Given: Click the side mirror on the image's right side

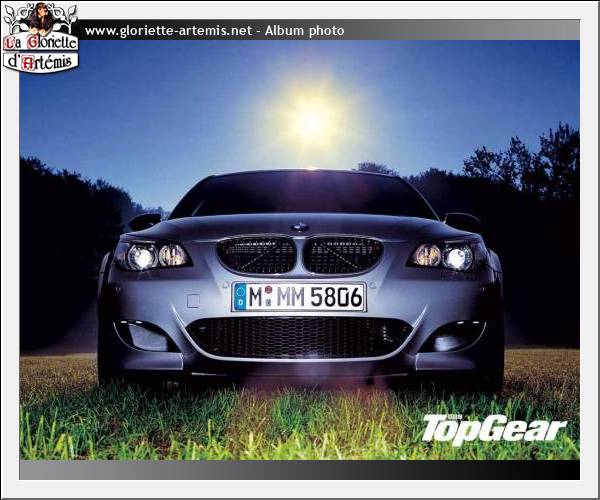Looking at the screenshot, I should [x=462, y=221].
